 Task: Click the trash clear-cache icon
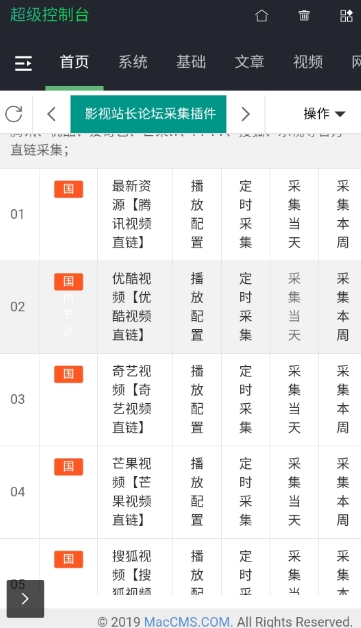click(x=304, y=16)
